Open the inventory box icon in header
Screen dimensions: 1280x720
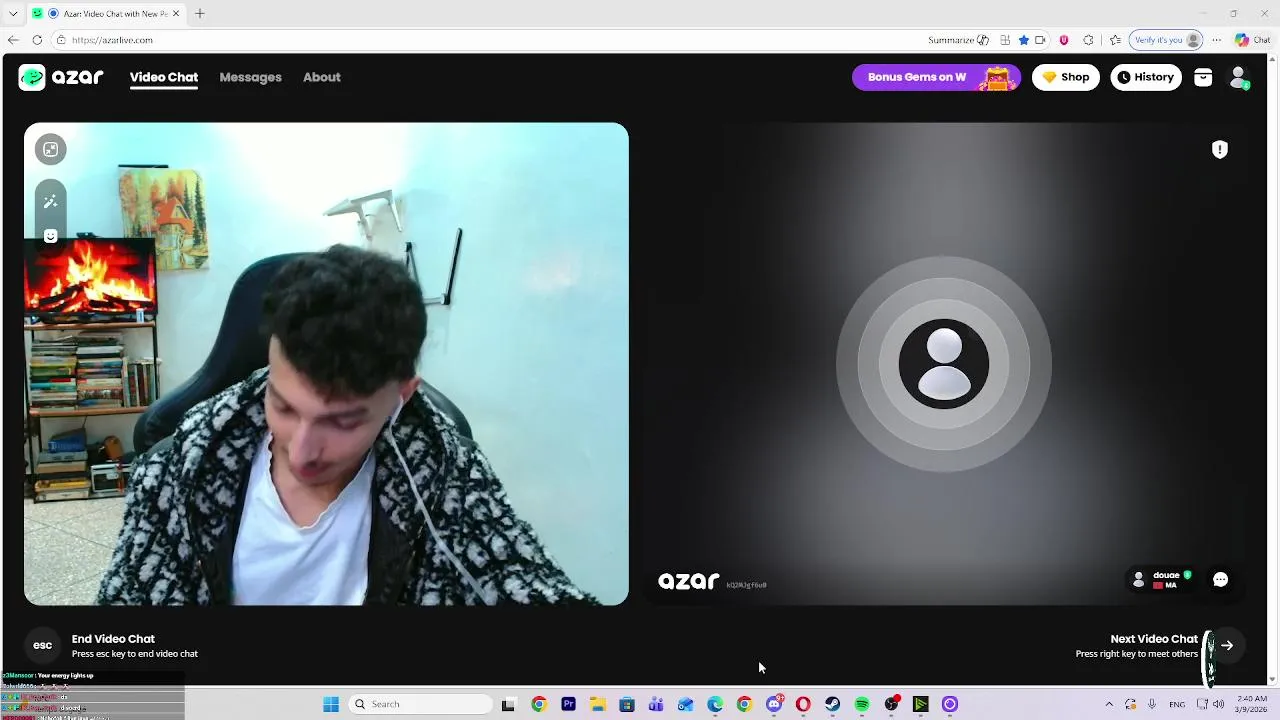point(1203,77)
